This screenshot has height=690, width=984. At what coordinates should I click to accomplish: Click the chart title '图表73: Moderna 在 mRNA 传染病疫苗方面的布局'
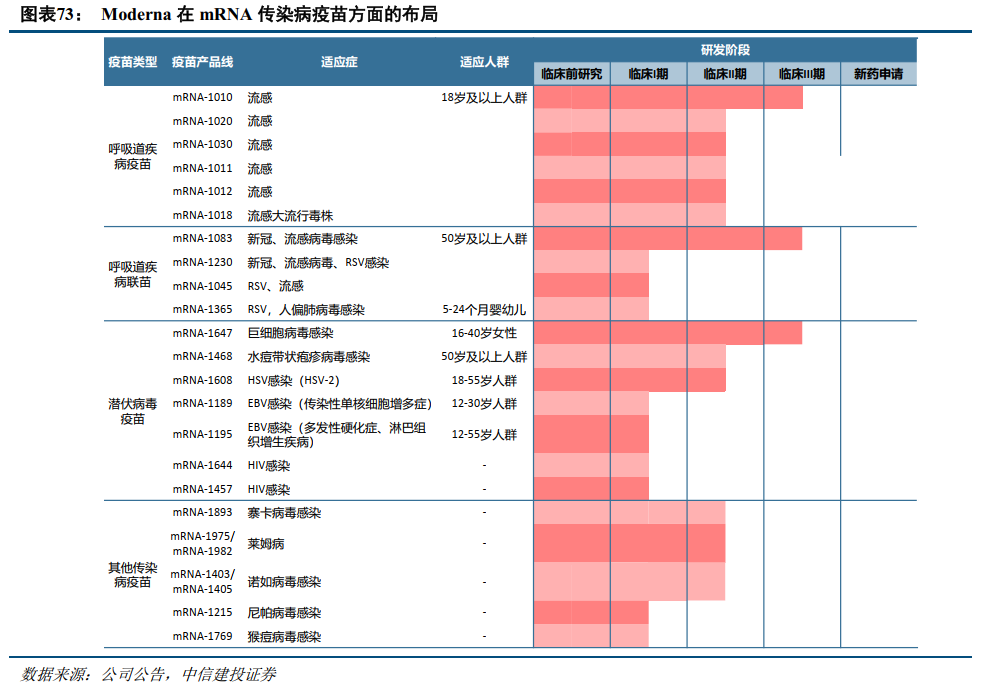(229, 14)
